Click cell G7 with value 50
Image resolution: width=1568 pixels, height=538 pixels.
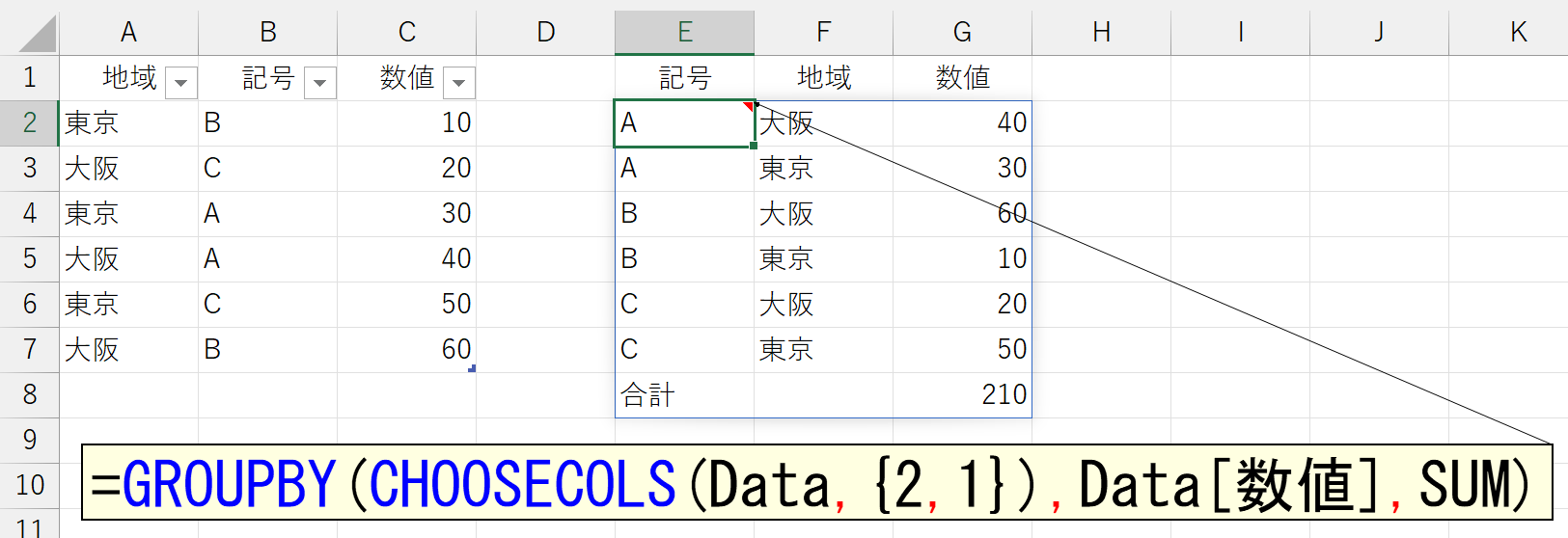pyautogui.click(x=963, y=350)
